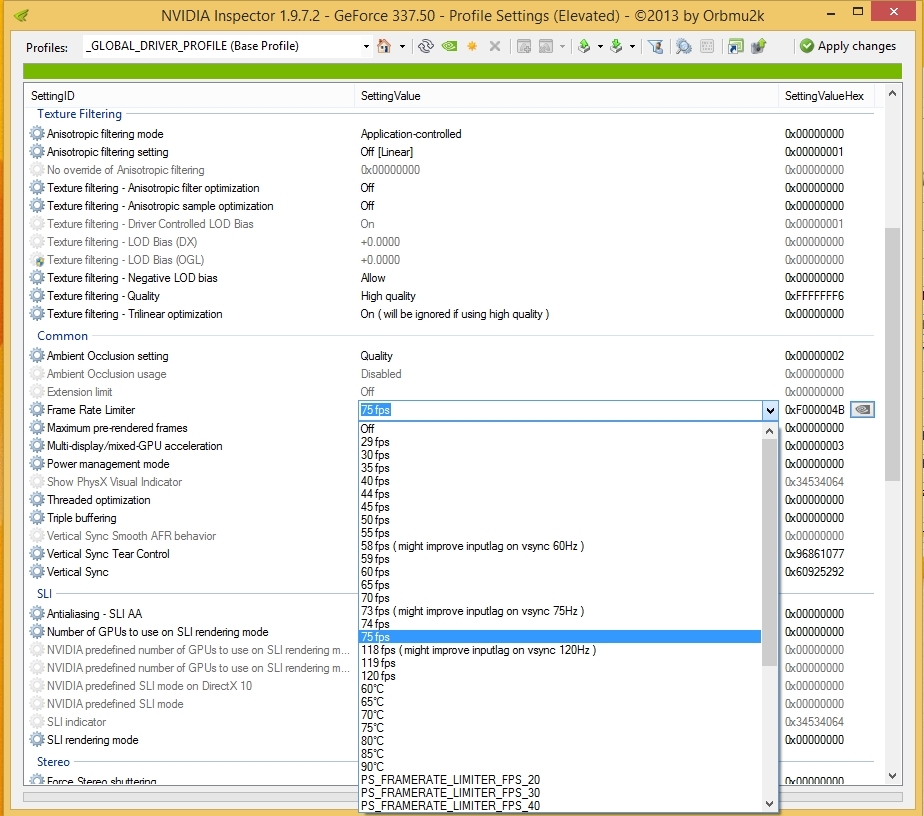Viewport: 924px width, 816px height.
Task: Pick the 80°C option in the list
Action: pos(560,741)
